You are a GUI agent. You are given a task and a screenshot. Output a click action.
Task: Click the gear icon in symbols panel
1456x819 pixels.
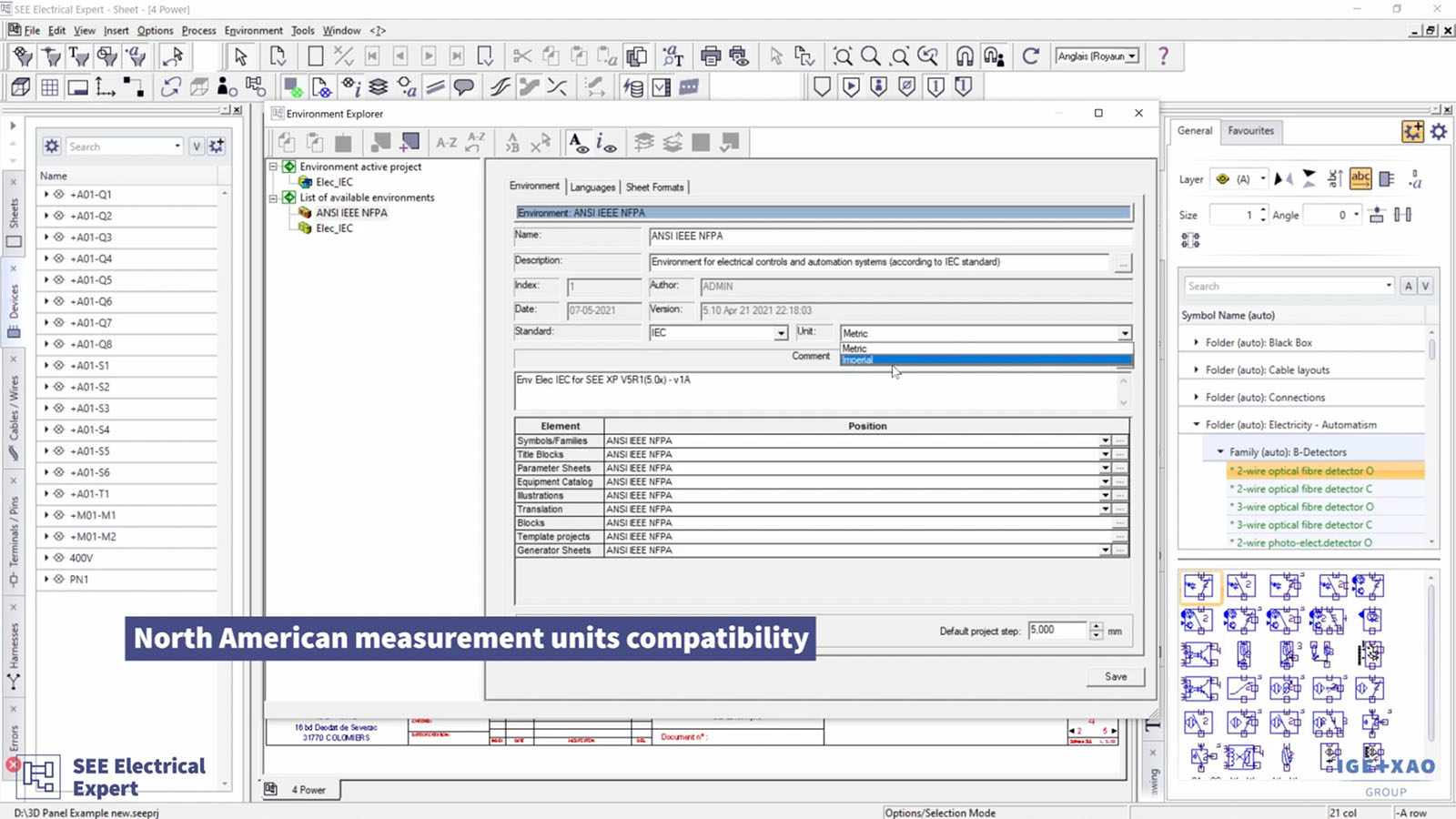(1439, 131)
